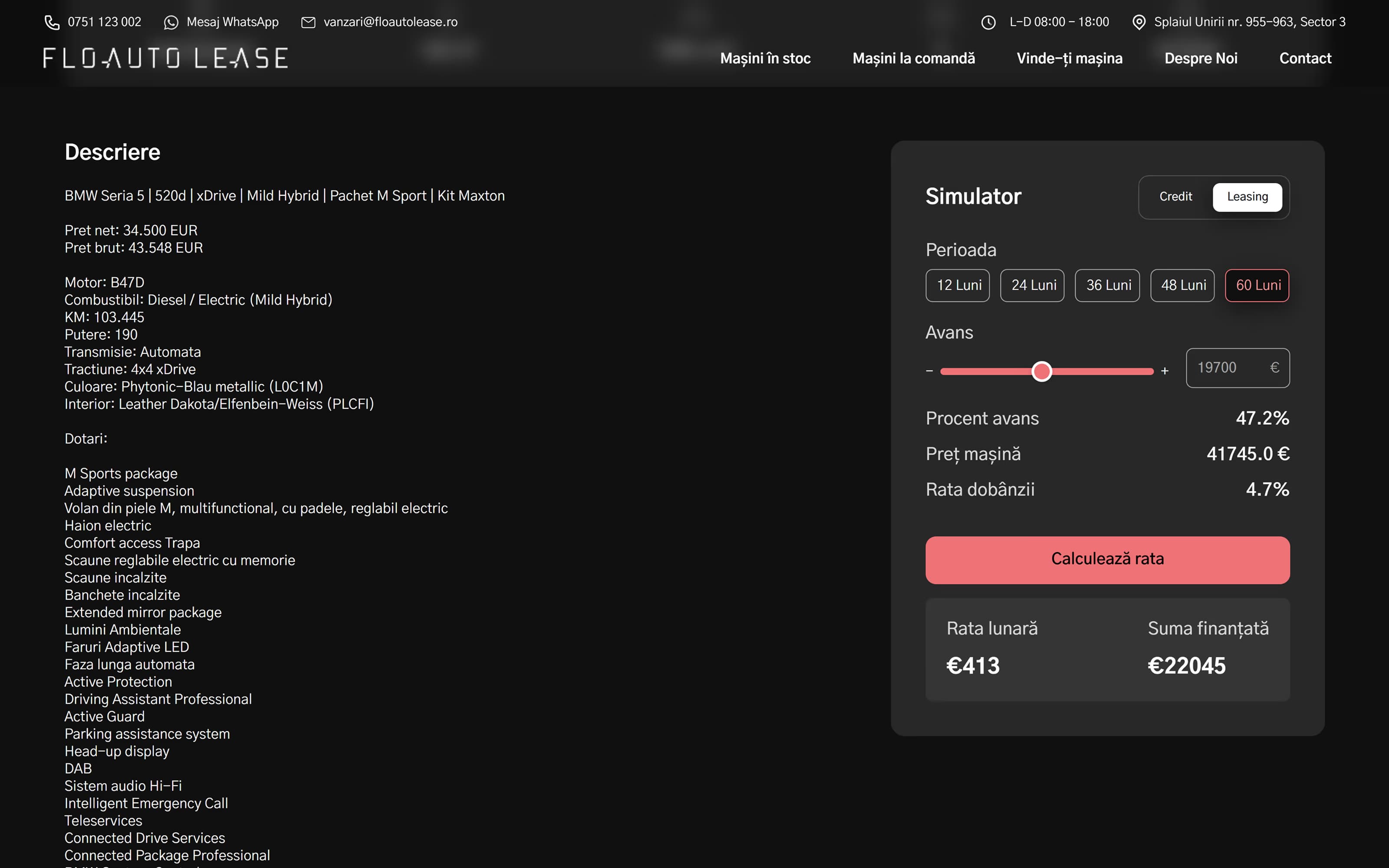Click the FloAuto Lease logo
Image resolution: width=1389 pixels, height=868 pixels.
point(165,58)
